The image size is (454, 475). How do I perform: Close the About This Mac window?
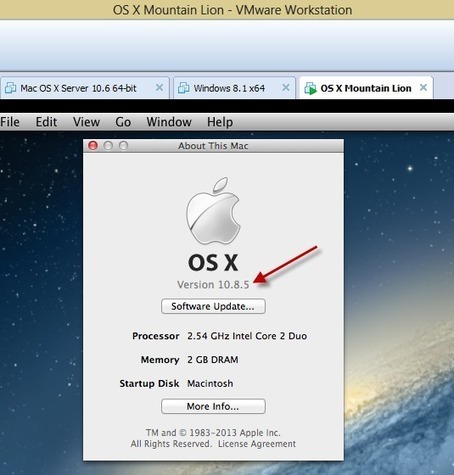tap(93, 146)
